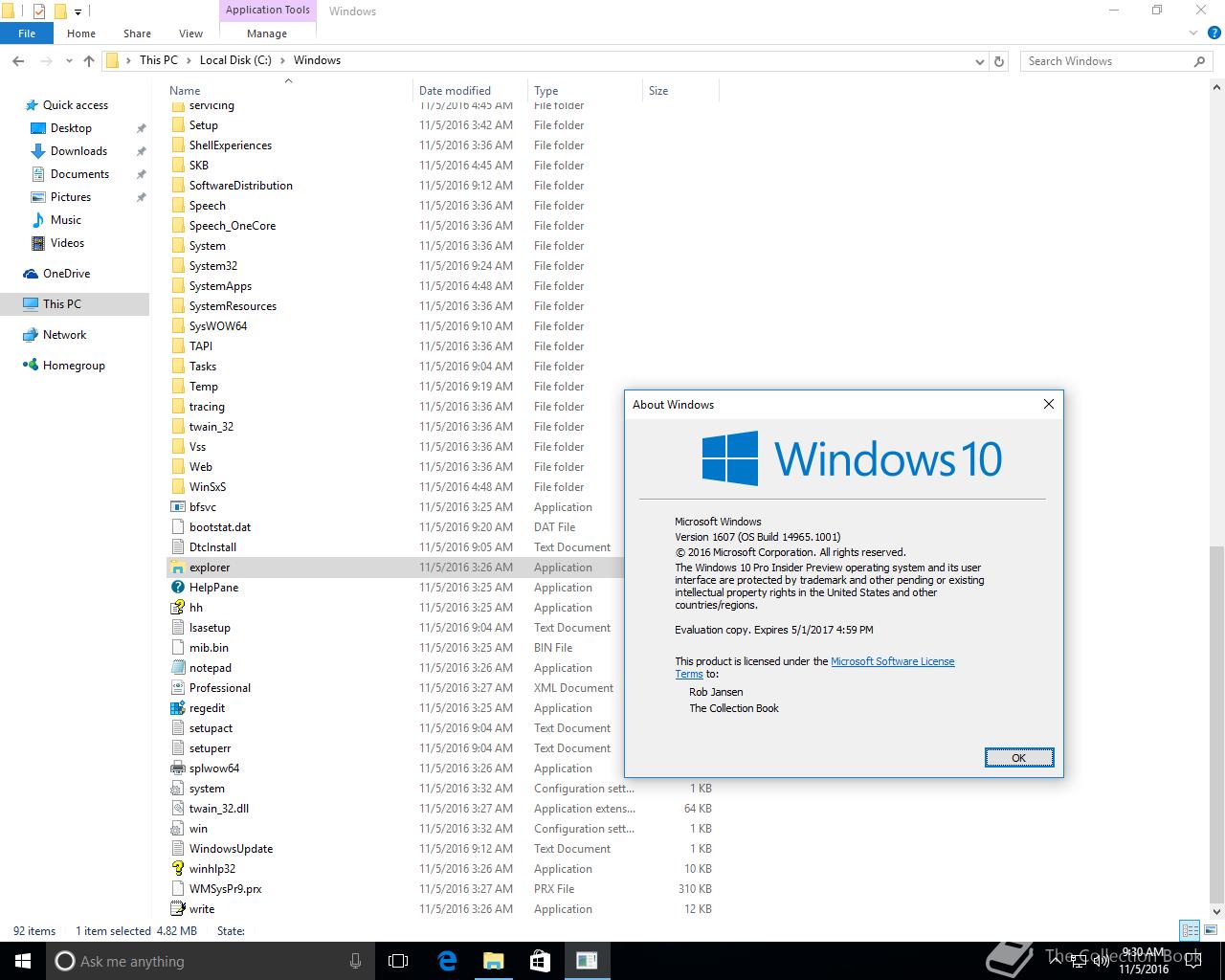Viewport: 1225px width, 980px height.
Task: Open the File menu tab
Action: [x=27, y=33]
